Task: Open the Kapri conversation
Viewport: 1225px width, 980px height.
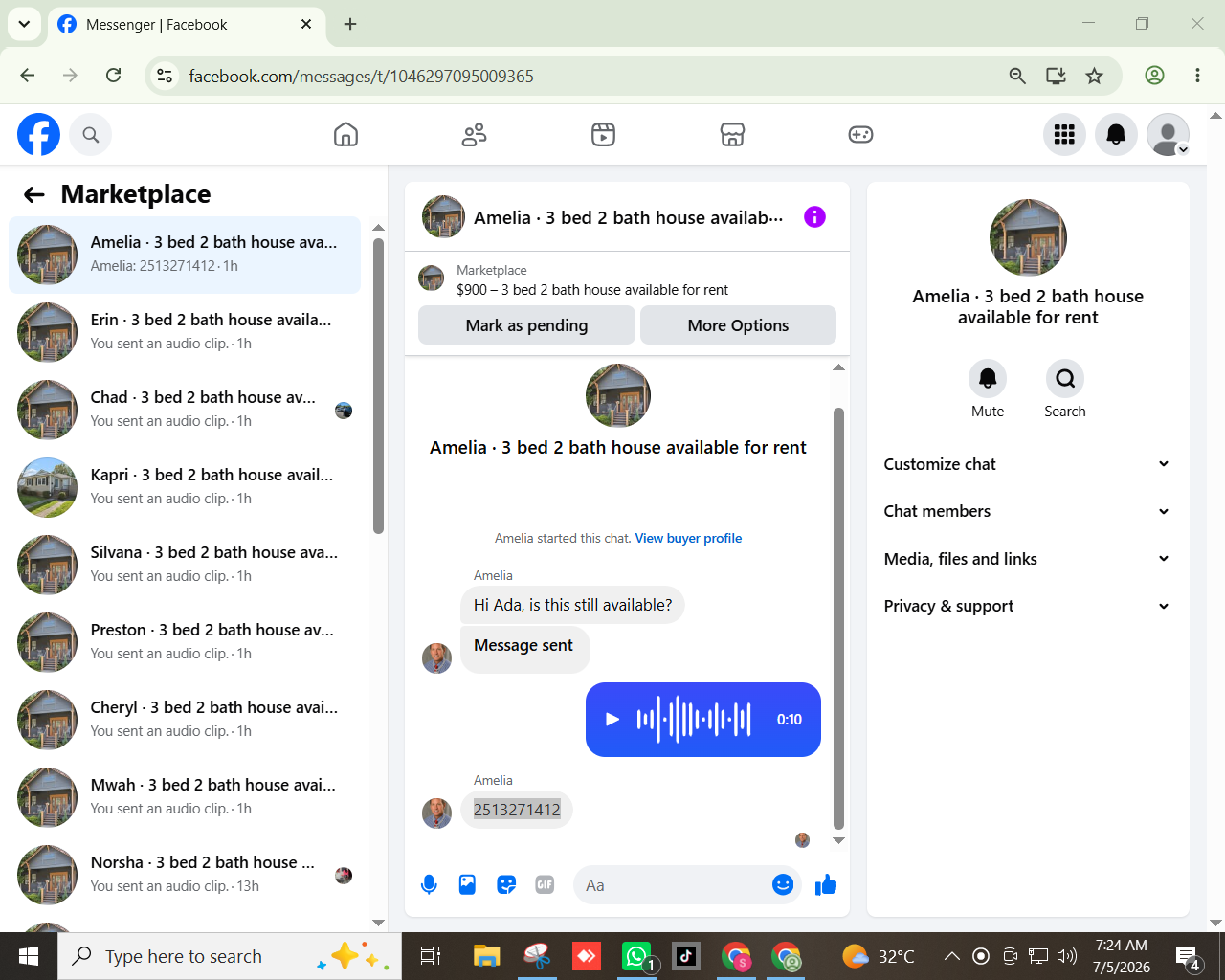Action: point(185,487)
